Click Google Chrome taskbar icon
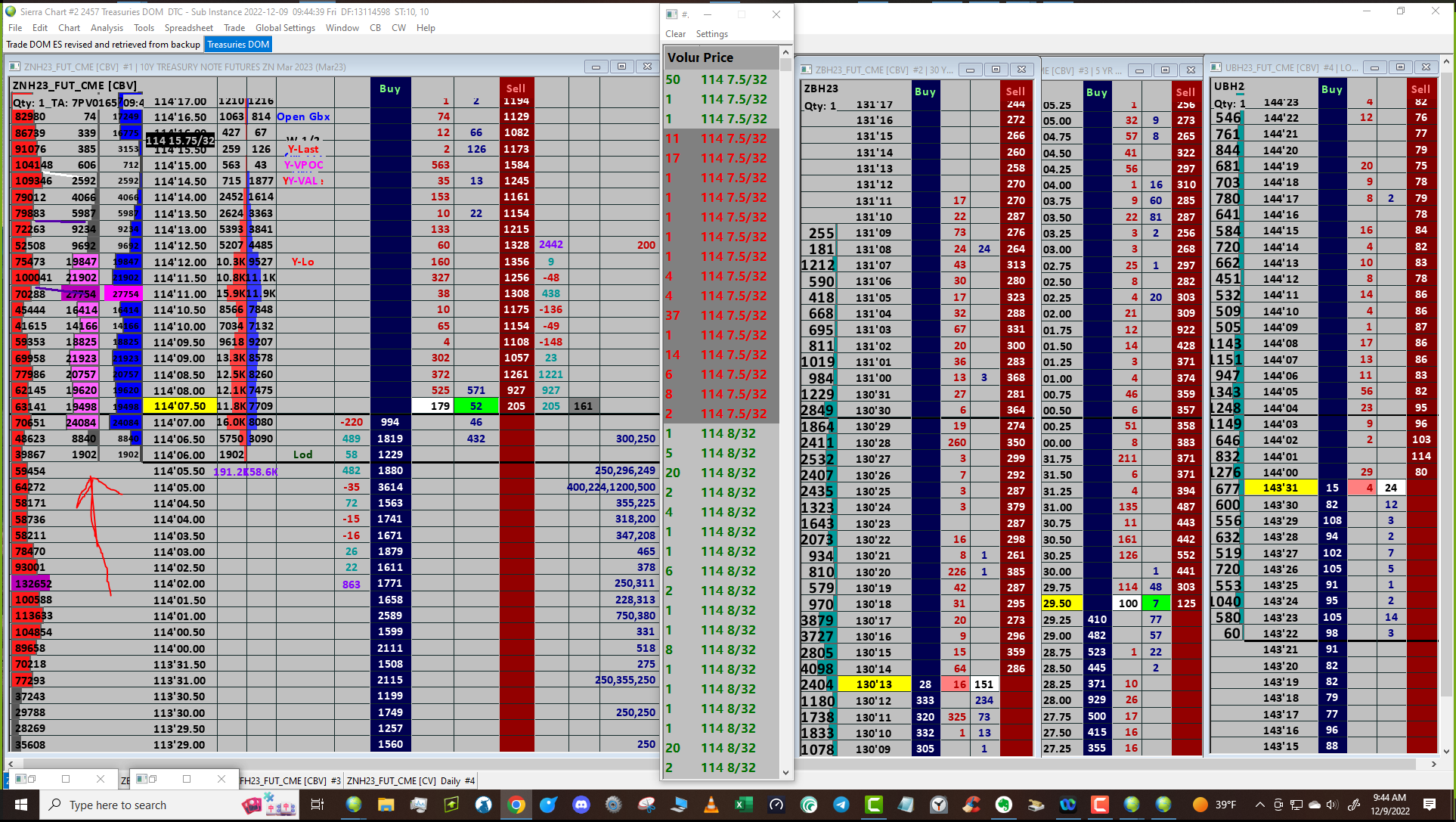Image resolution: width=1456 pixels, height=822 pixels. (x=516, y=805)
